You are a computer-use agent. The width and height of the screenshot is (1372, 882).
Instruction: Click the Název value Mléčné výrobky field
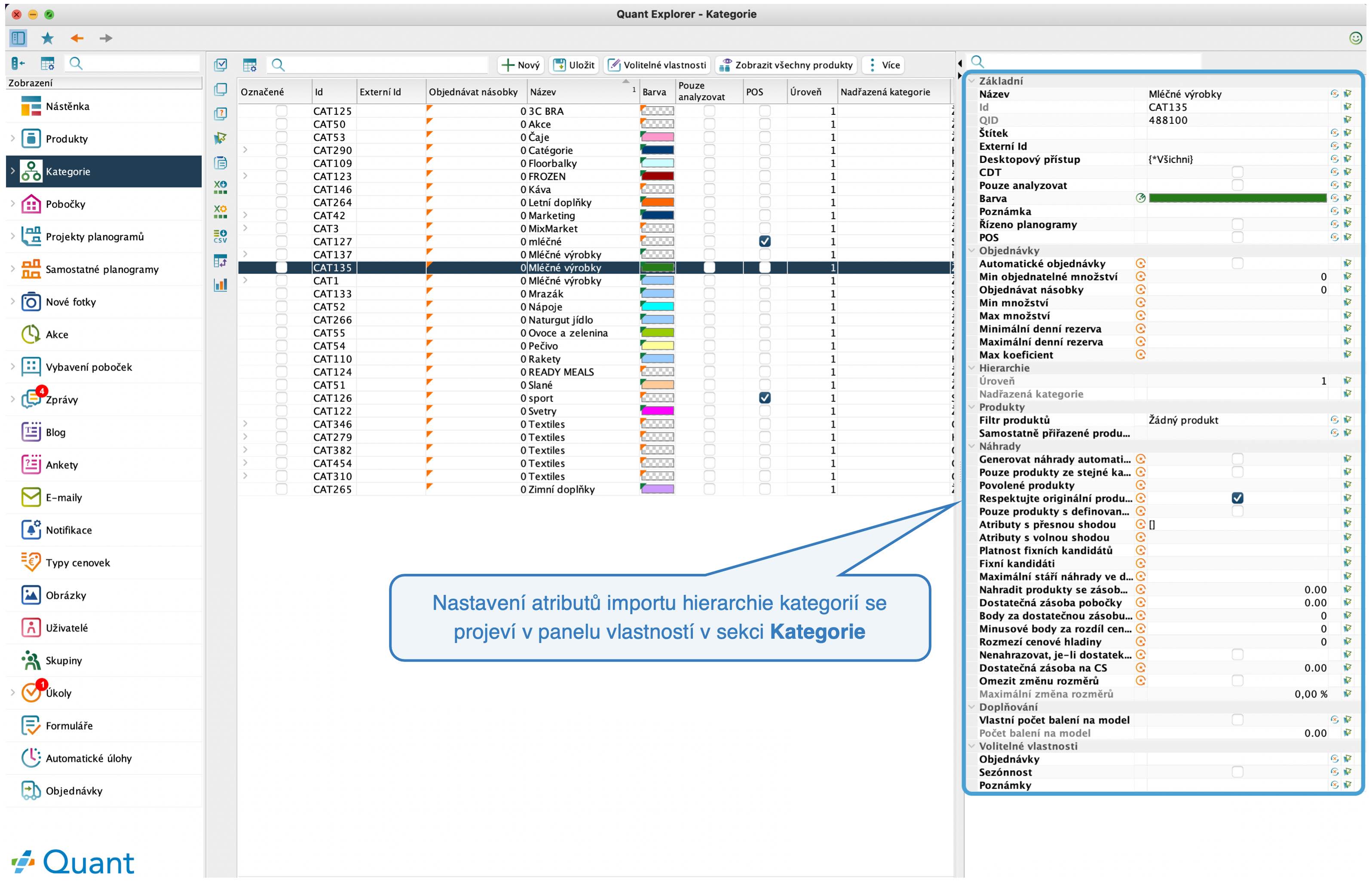[x=1237, y=94]
